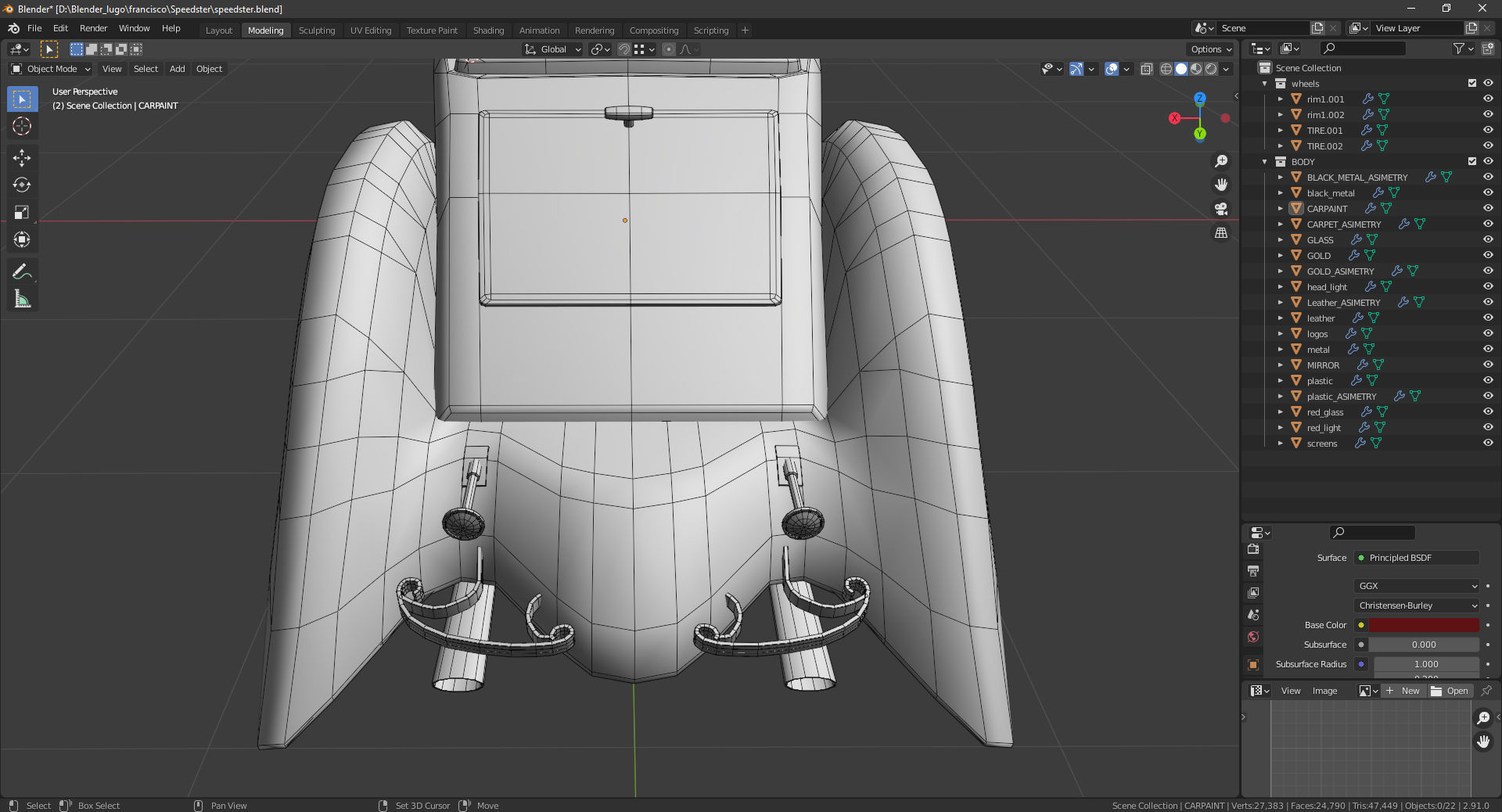Hide TIRE.002 with its eye icon
The width and height of the screenshot is (1502, 812).
(x=1488, y=146)
